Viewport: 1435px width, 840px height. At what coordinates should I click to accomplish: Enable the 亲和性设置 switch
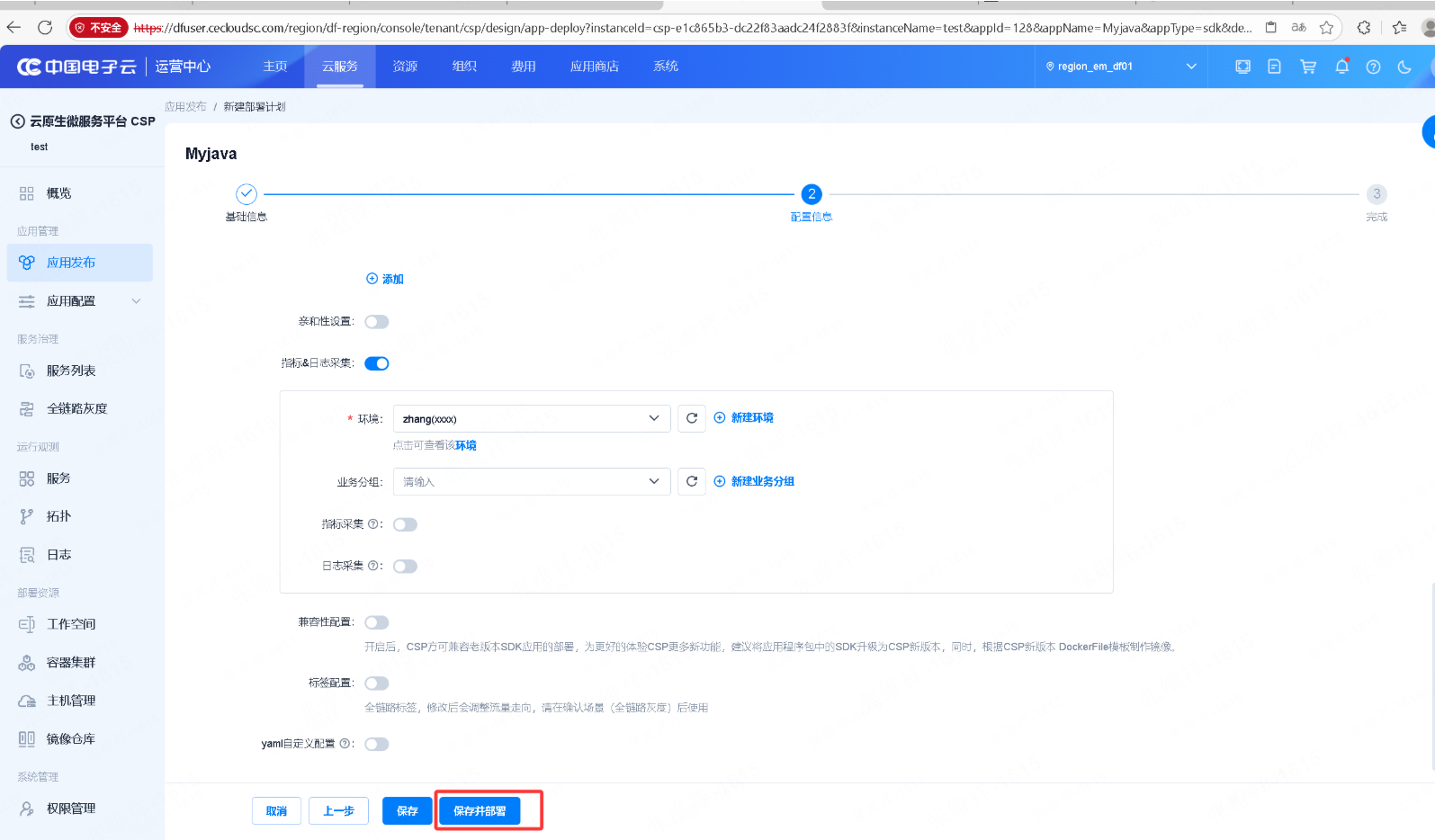[377, 322]
